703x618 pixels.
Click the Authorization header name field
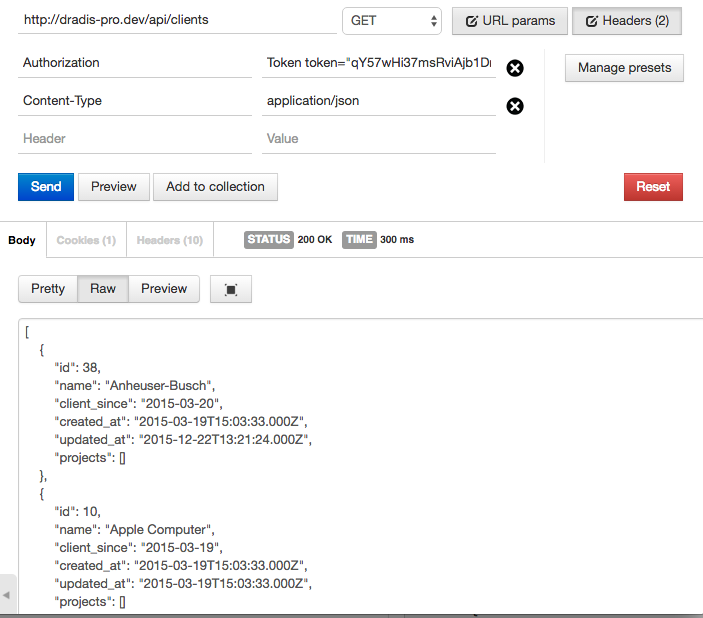coord(135,63)
